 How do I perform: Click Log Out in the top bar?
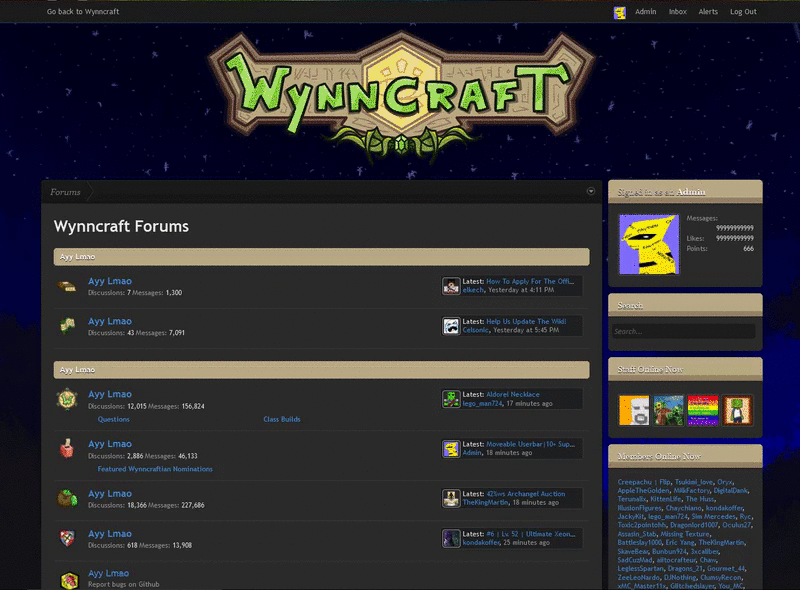tap(743, 12)
